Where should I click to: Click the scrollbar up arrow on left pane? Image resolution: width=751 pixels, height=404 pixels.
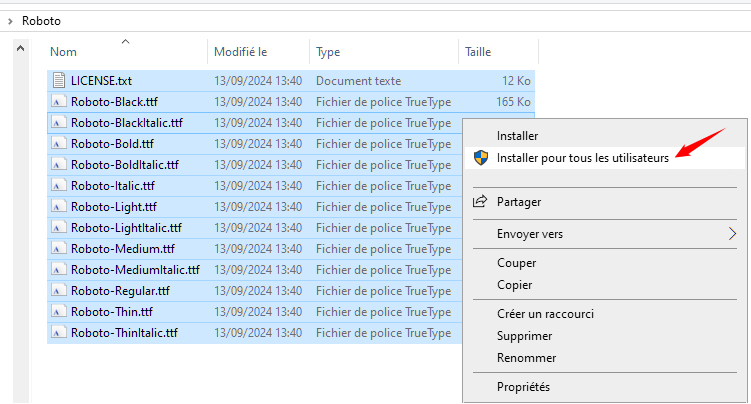tap(22, 46)
